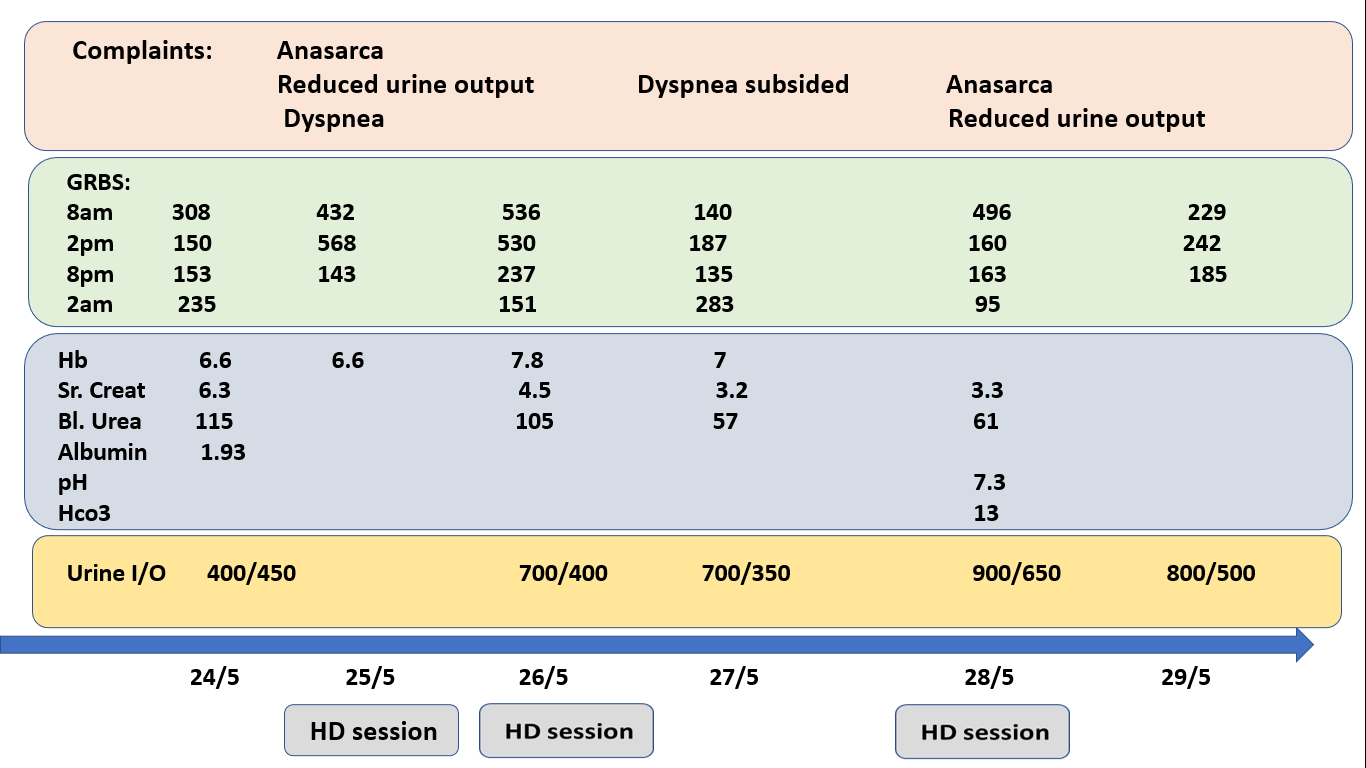Select the 25/5 date label
This screenshot has width=1366, height=768.
point(370,678)
